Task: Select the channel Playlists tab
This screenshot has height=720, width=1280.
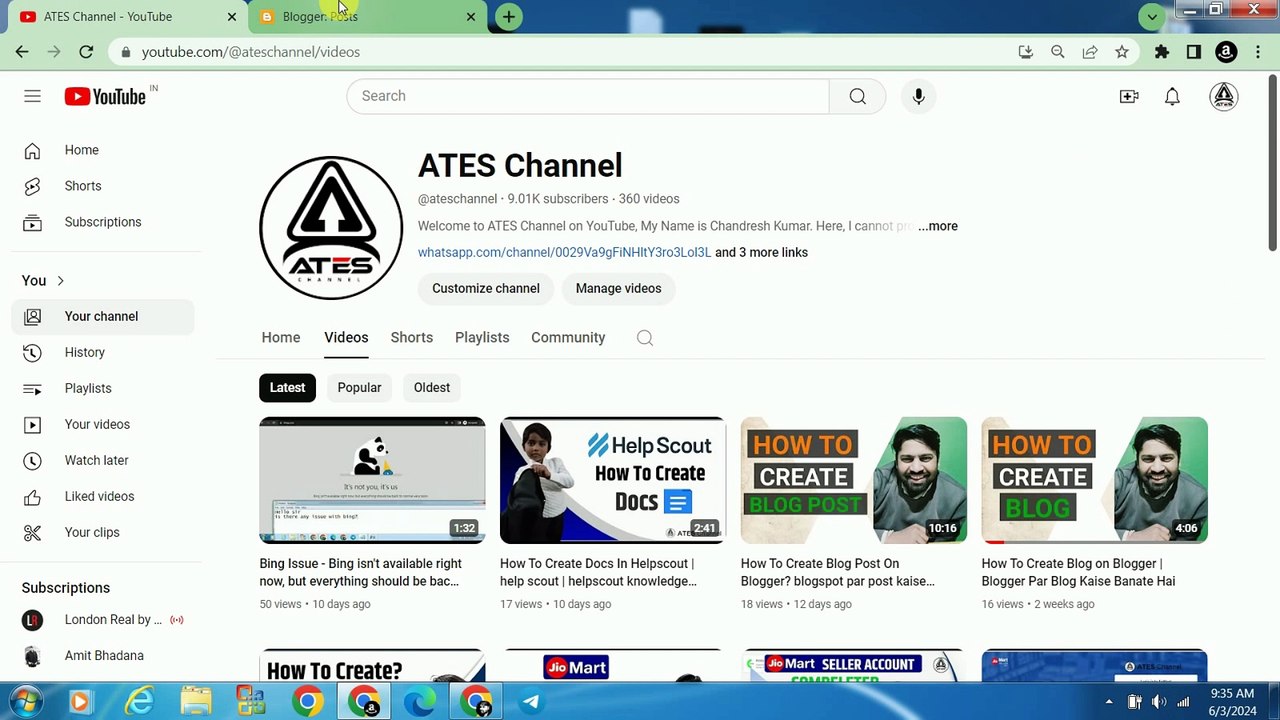Action: pos(482,338)
